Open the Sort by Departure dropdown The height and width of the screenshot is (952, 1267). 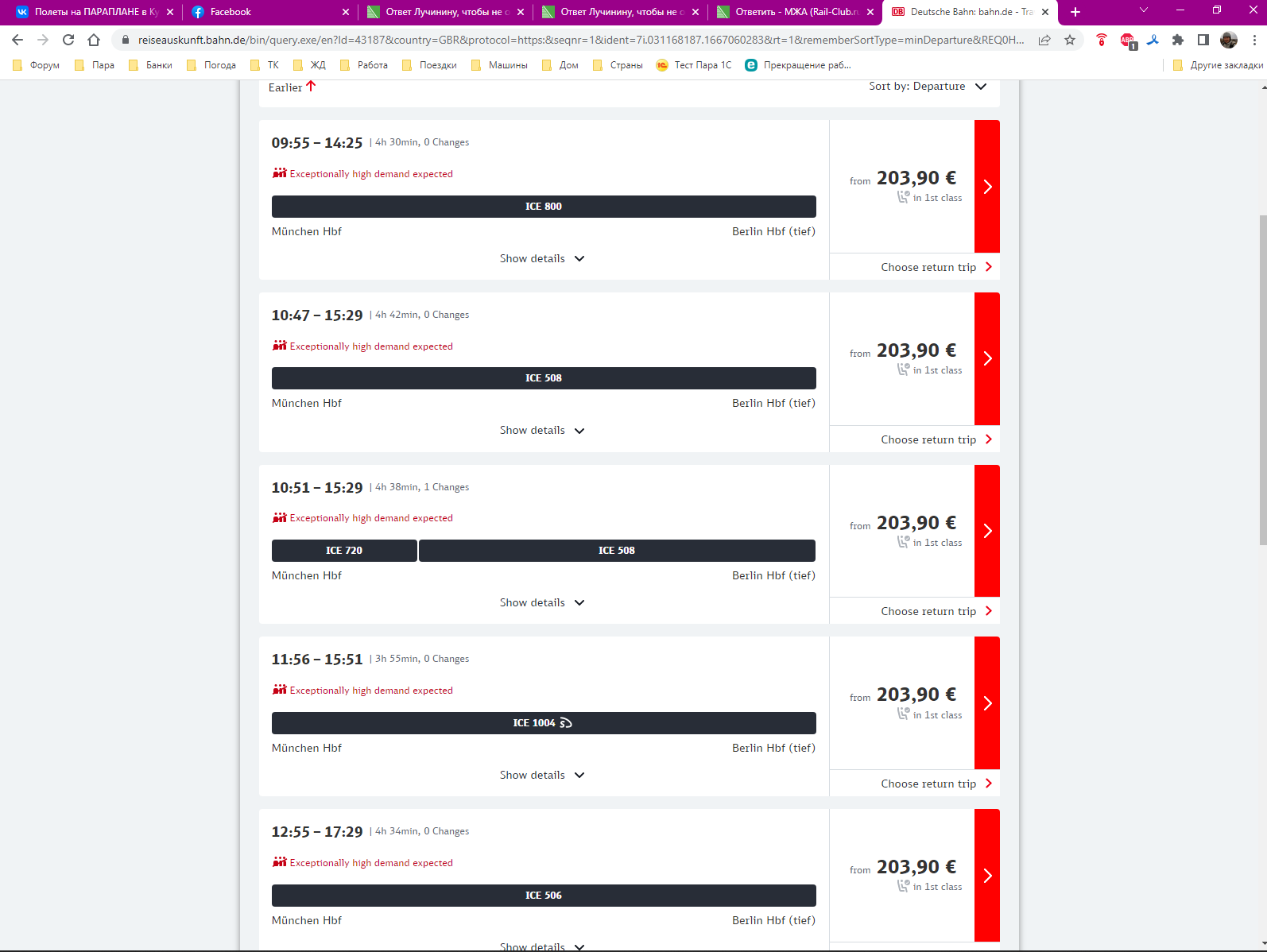[927, 87]
